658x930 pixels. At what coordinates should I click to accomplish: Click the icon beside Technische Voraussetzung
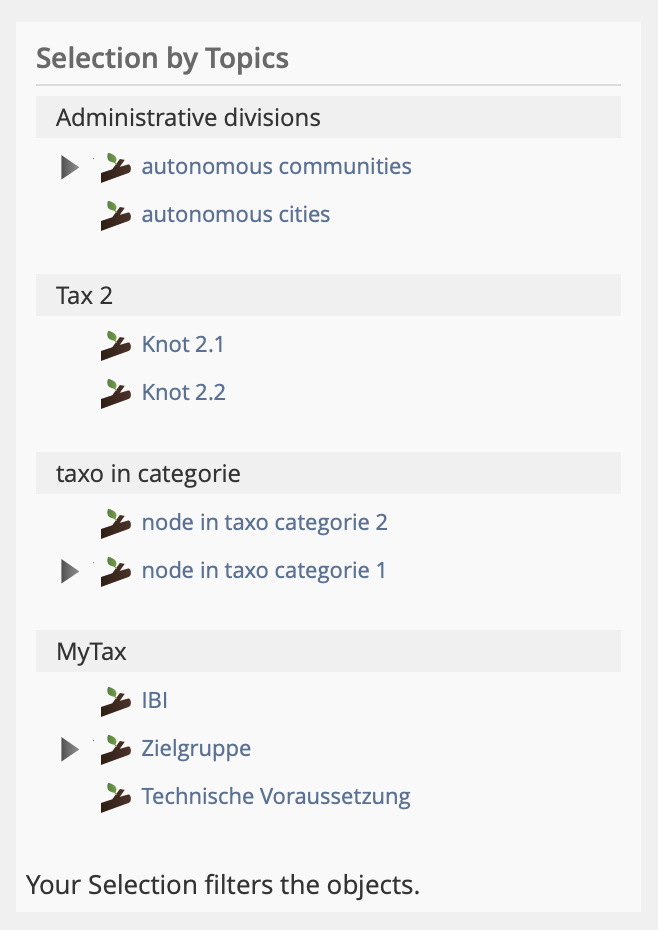116,798
